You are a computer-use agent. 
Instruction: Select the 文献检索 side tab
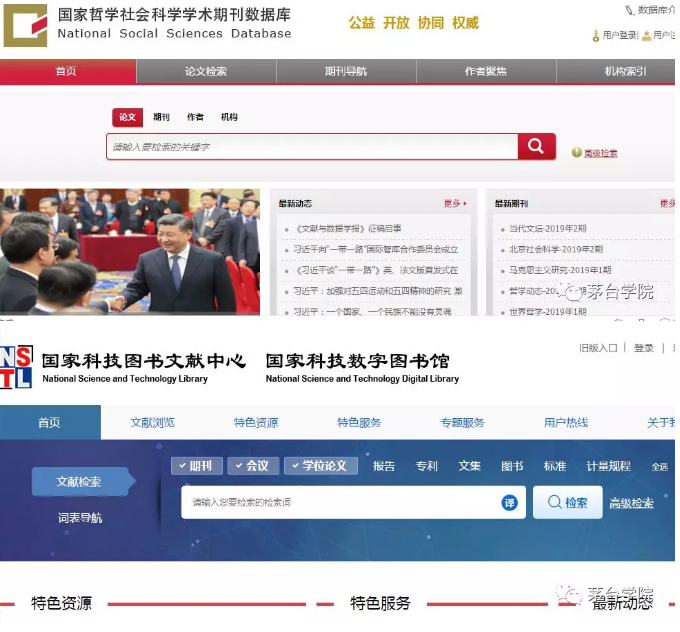pyautogui.click(x=79, y=482)
